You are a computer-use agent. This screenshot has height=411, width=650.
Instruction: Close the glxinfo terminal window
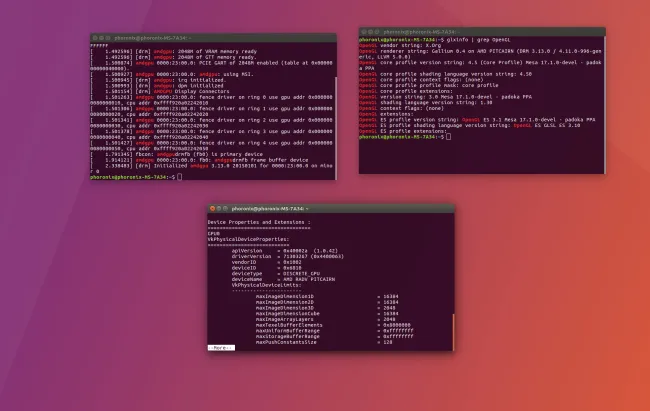364,32
